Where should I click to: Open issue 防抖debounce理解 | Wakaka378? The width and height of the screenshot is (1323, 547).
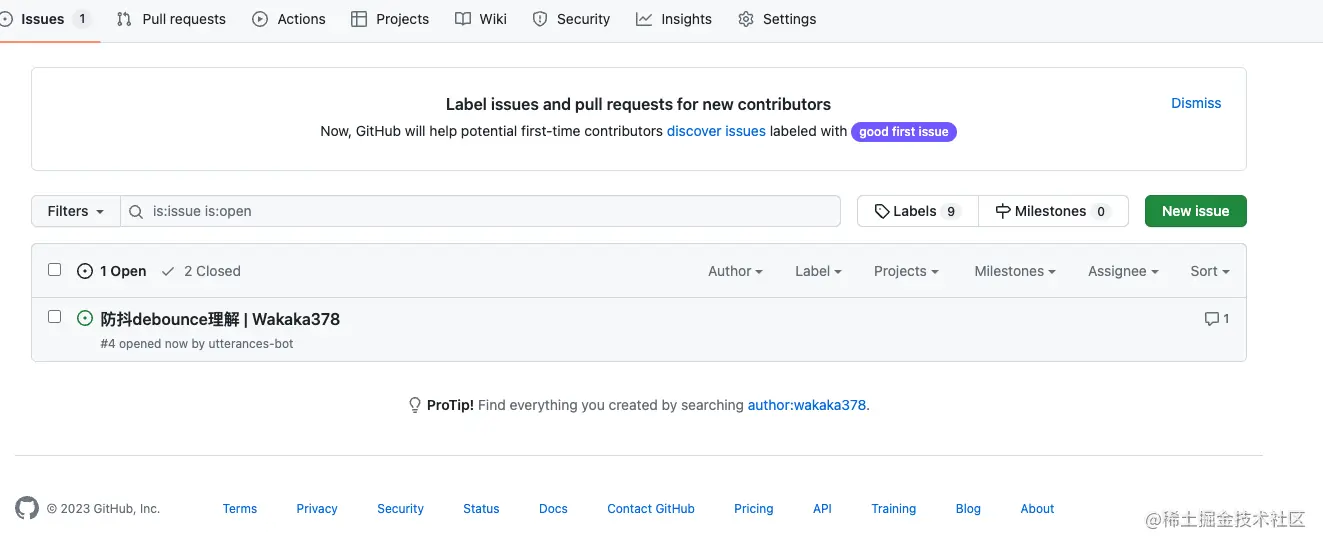click(x=220, y=319)
